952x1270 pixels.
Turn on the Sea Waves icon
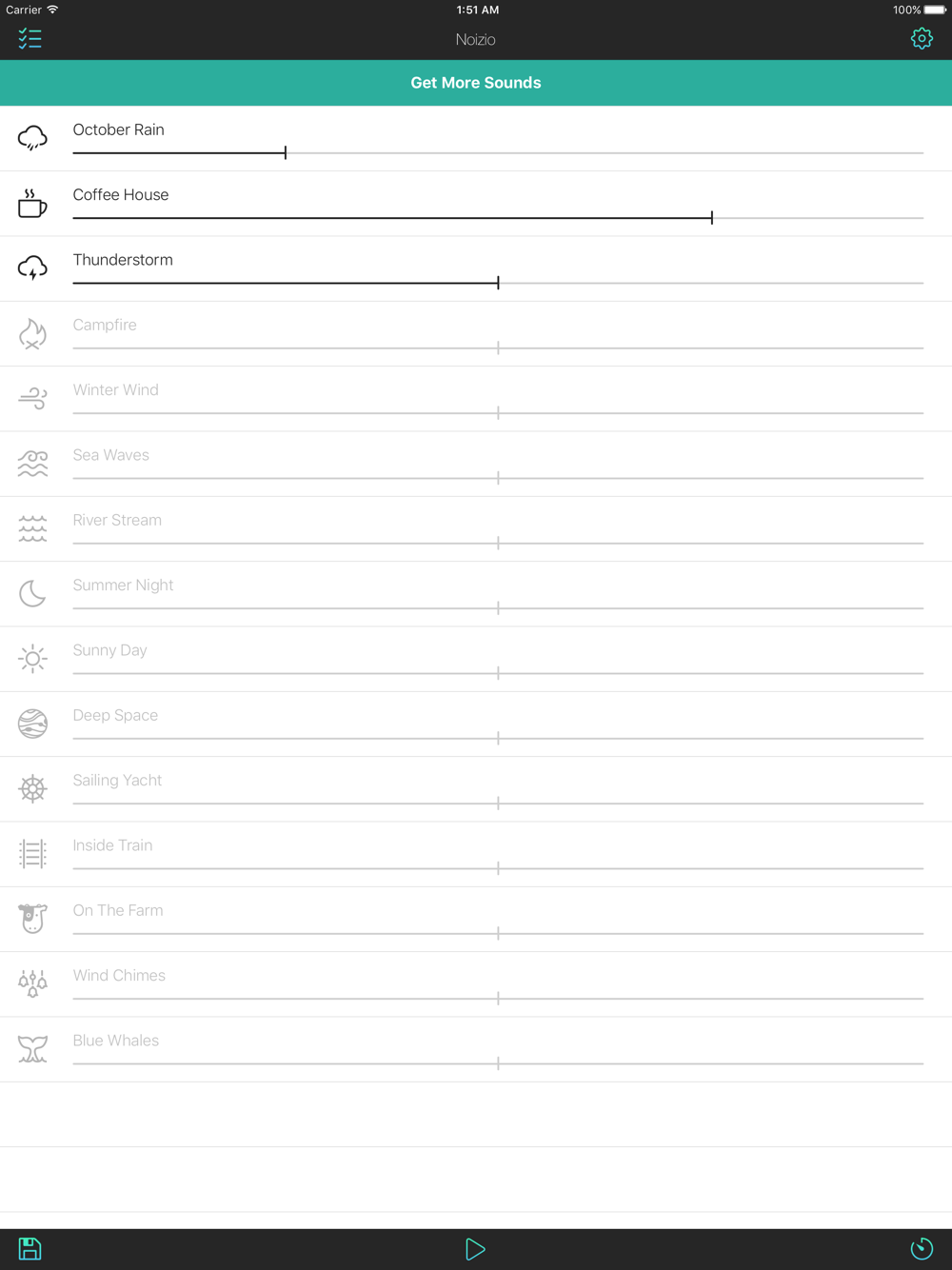[32, 464]
